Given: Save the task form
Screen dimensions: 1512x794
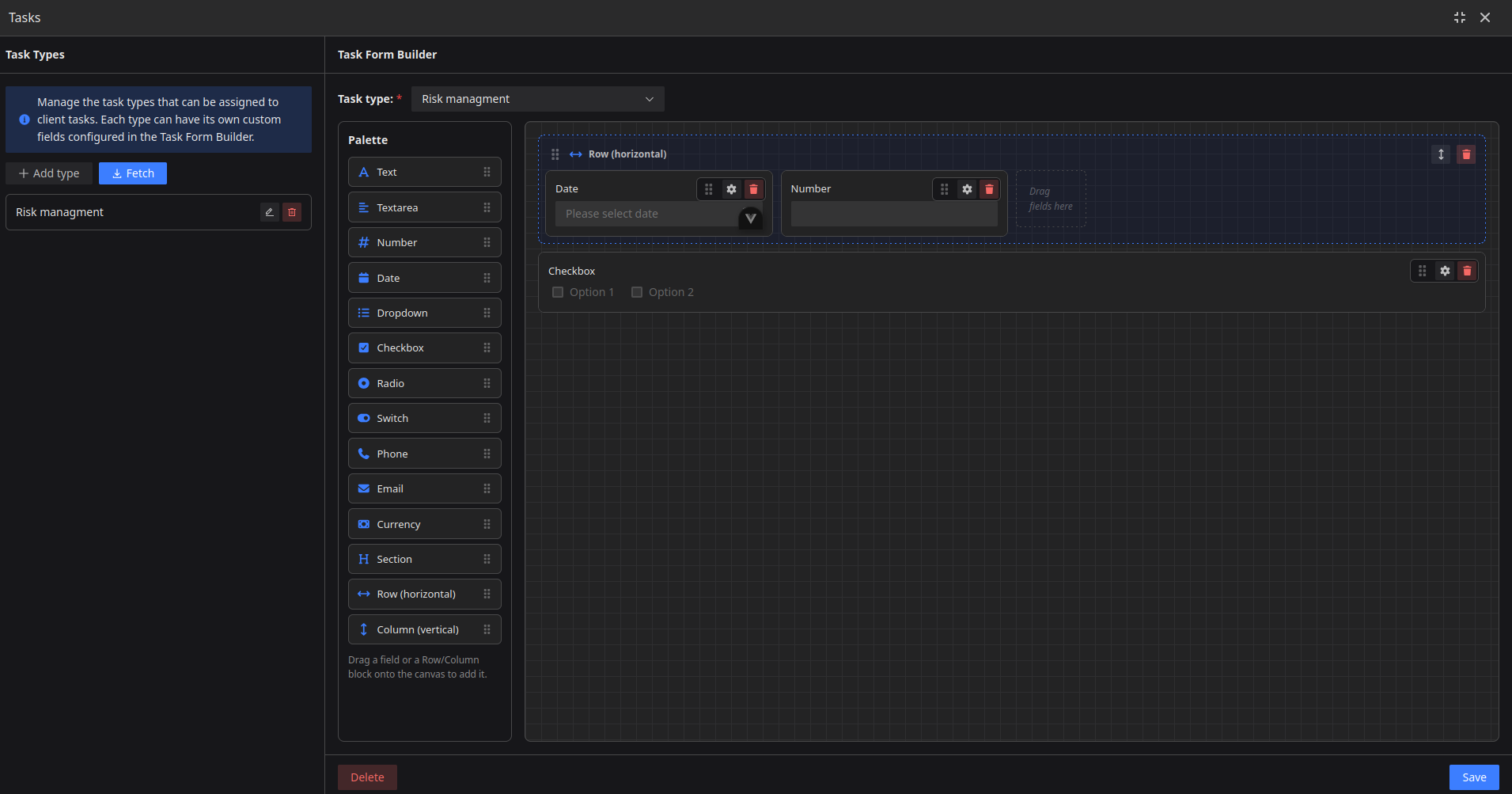Looking at the screenshot, I should (1474, 777).
